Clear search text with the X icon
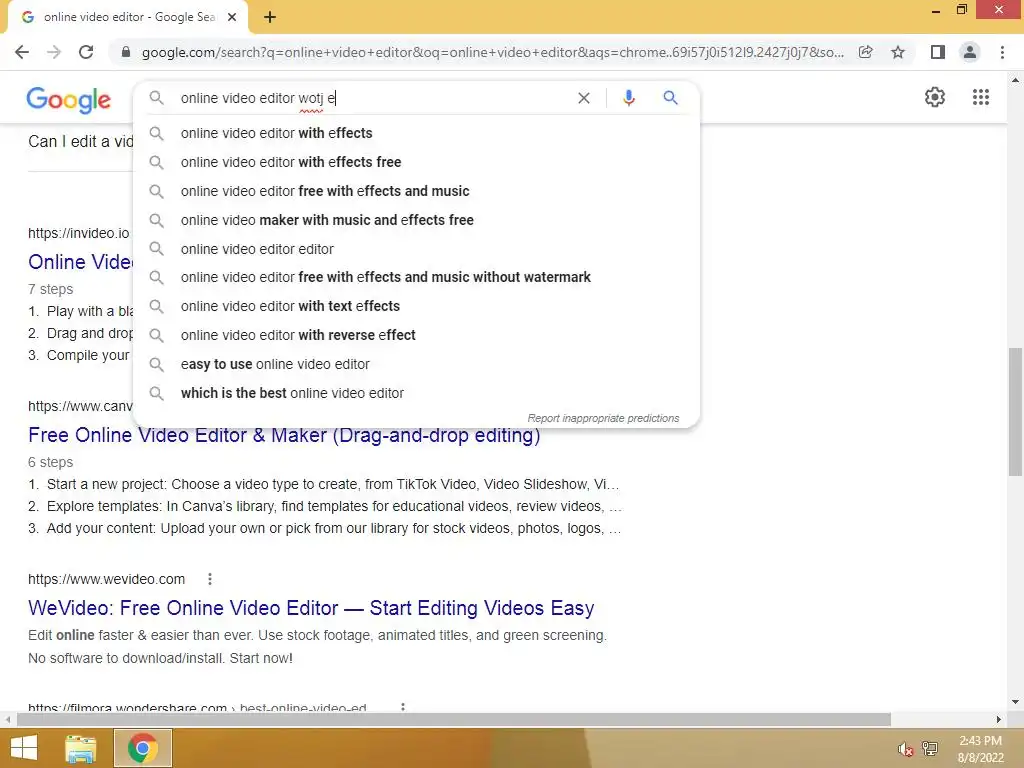This screenshot has height=768, width=1024. (x=584, y=98)
